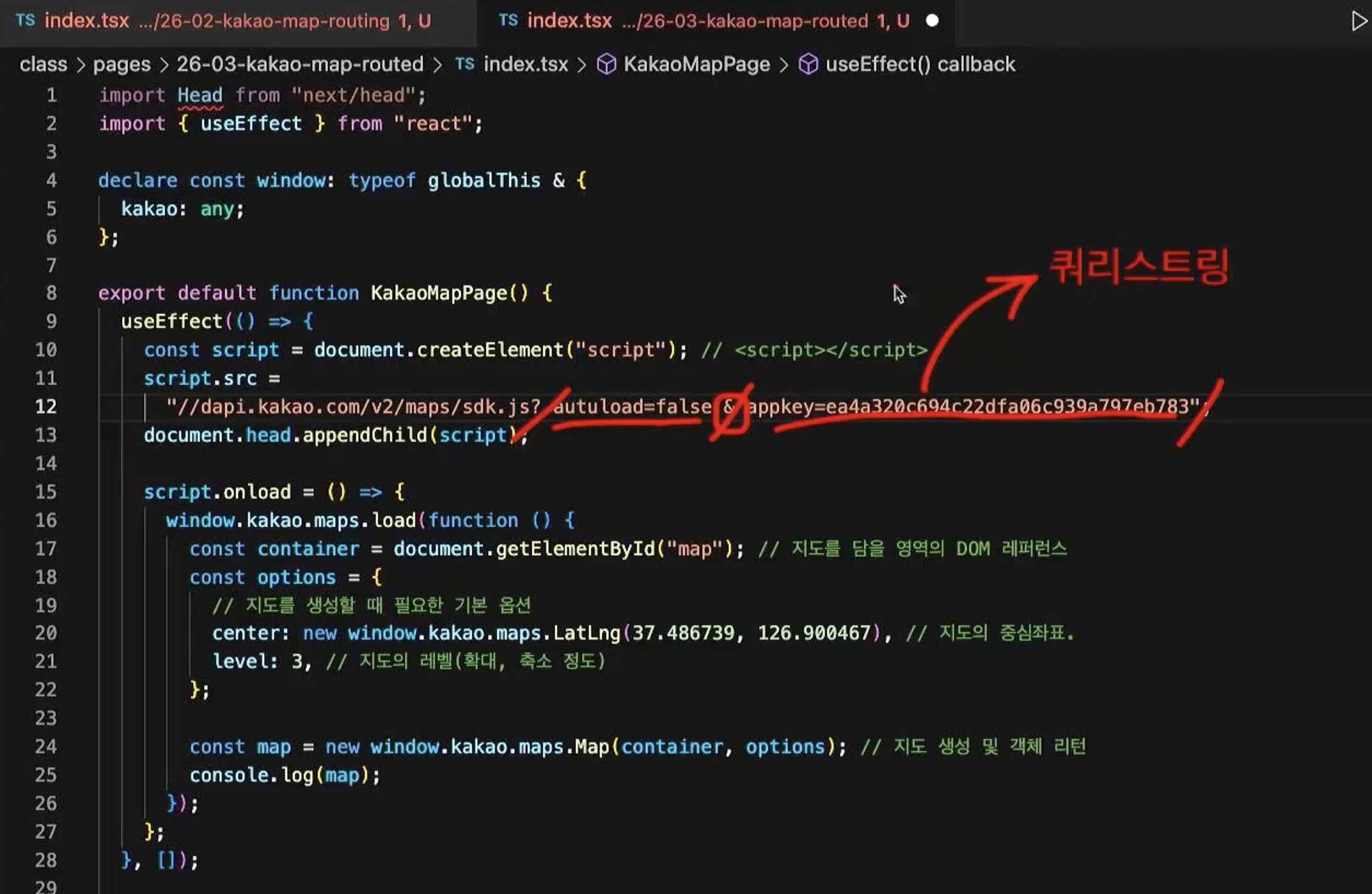The width and height of the screenshot is (1372, 894).
Task: Click line number 12 in the gutter
Action: tap(46, 406)
